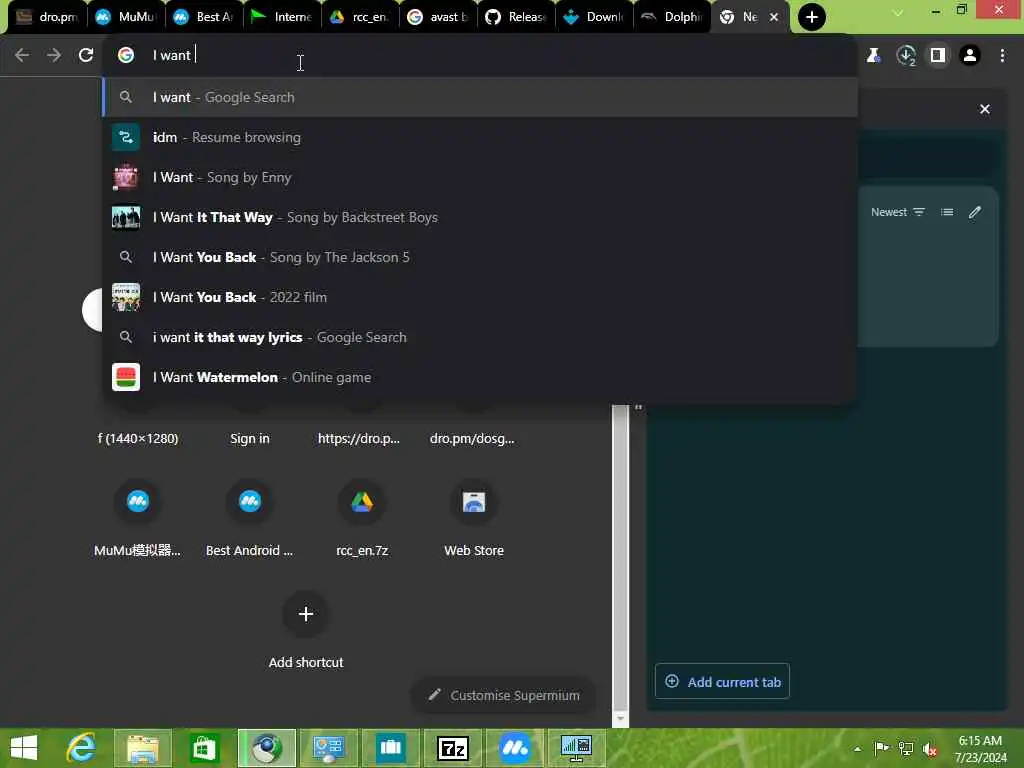The height and width of the screenshot is (768, 1024).
Task: Select 'i want it that way lyrics' suggestion
Action: pos(480,337)
